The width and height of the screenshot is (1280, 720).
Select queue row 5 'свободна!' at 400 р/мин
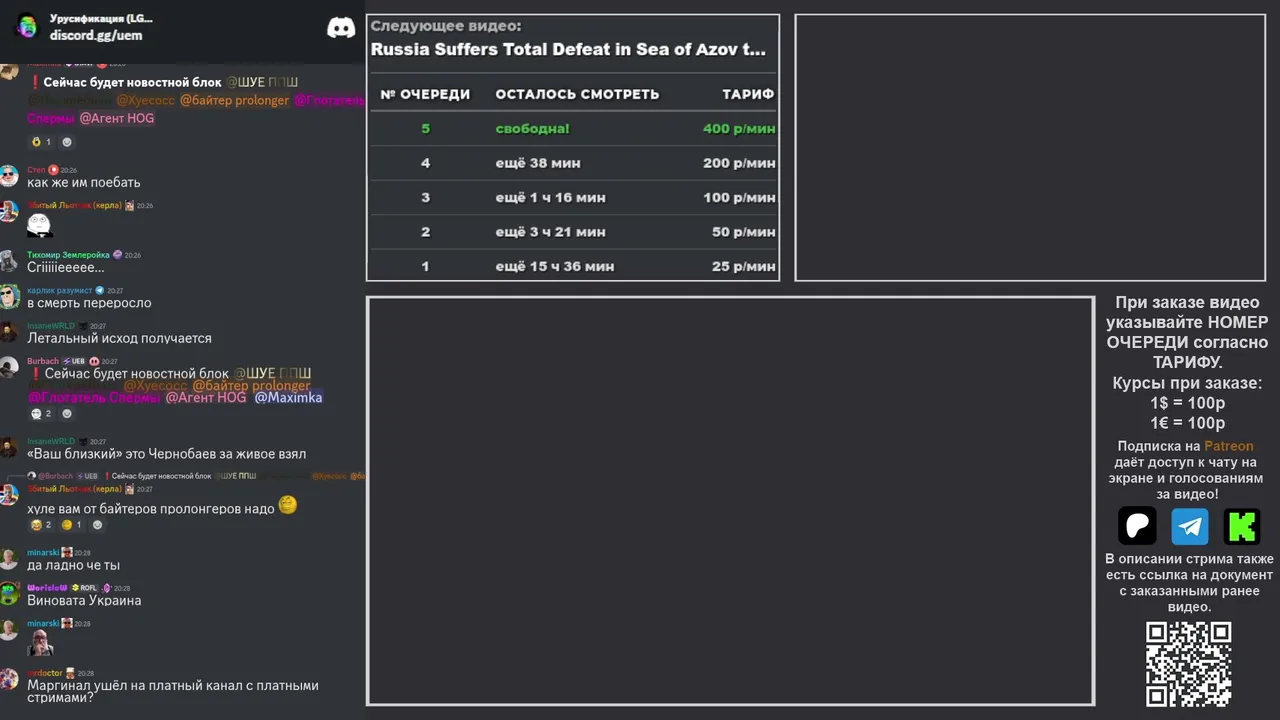click(573, 128)
